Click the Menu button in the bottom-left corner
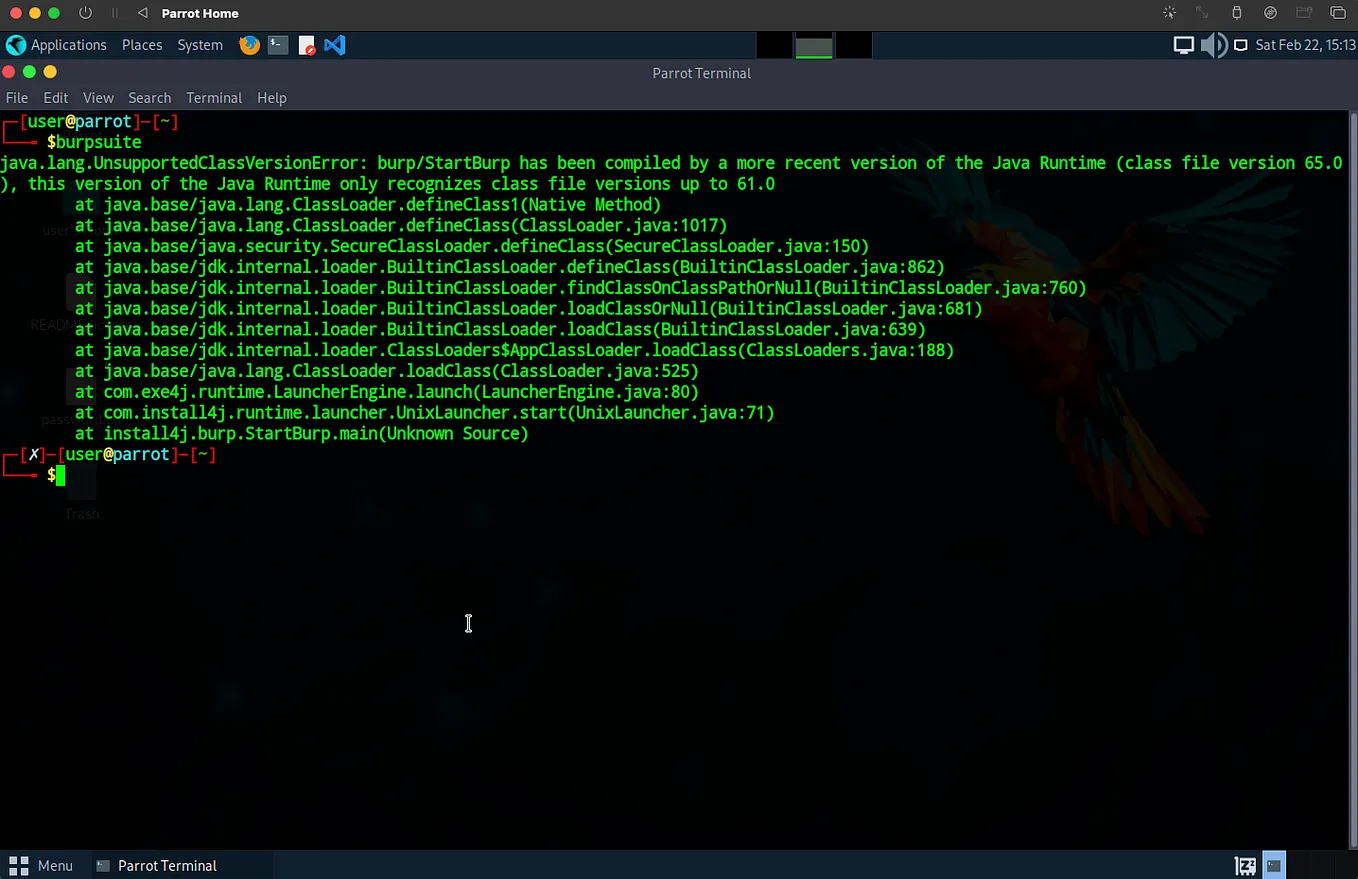 tap(43, 865)
